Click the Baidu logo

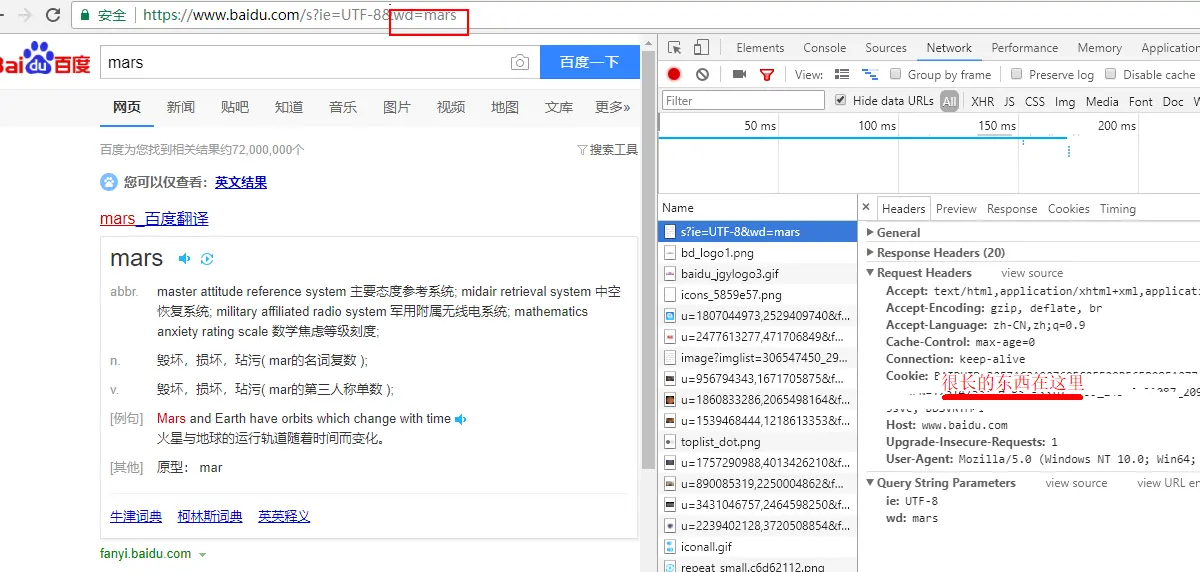coord(45,60)
